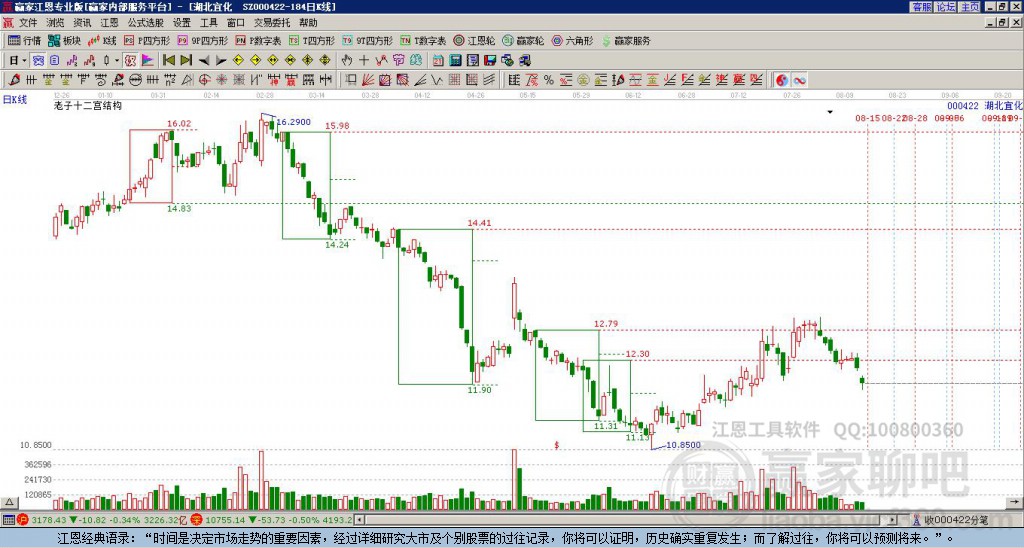Toggle the yin-yang icon button
Viewport: 1024px width, 548px height.
(782, 80)
